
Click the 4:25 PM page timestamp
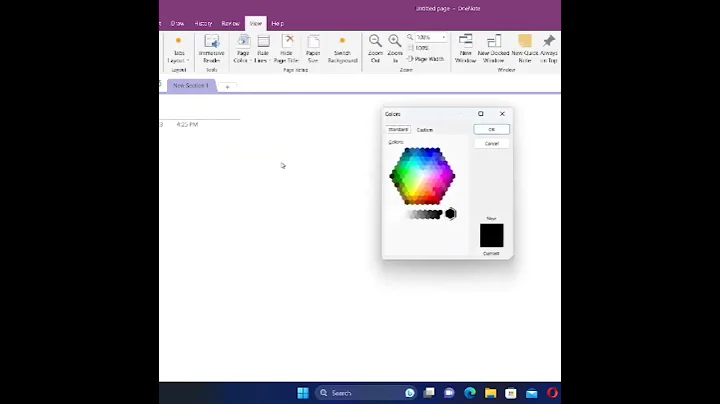187,124
